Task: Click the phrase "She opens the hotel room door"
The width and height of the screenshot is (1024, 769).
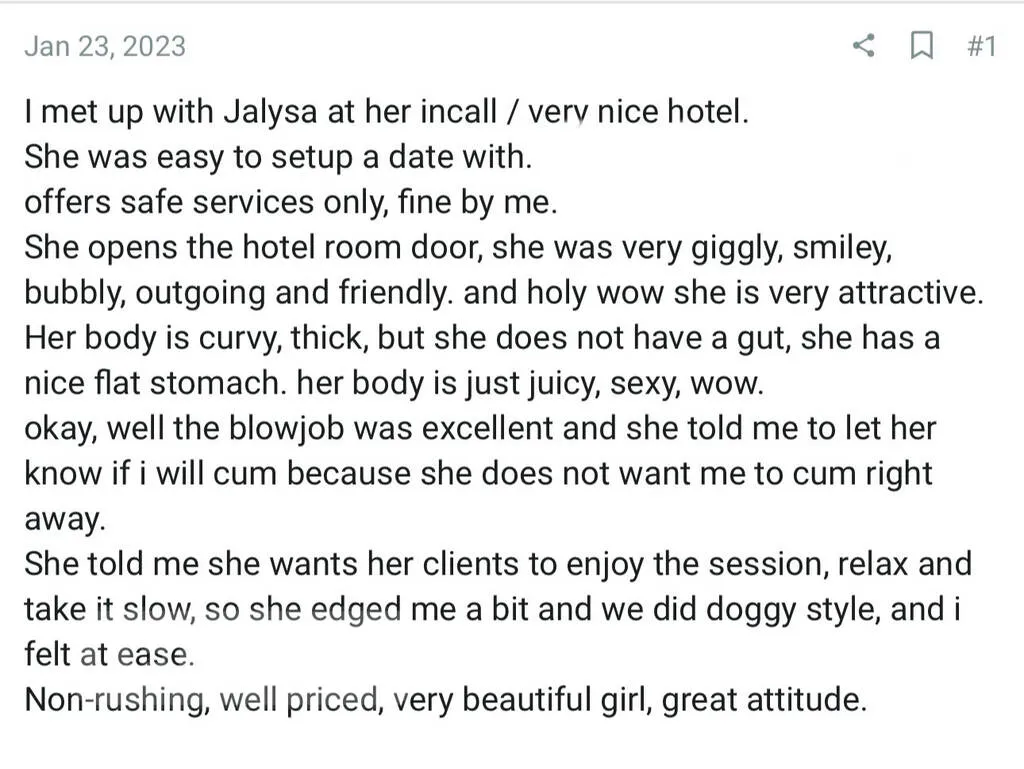Action: [x=253, y=247]
